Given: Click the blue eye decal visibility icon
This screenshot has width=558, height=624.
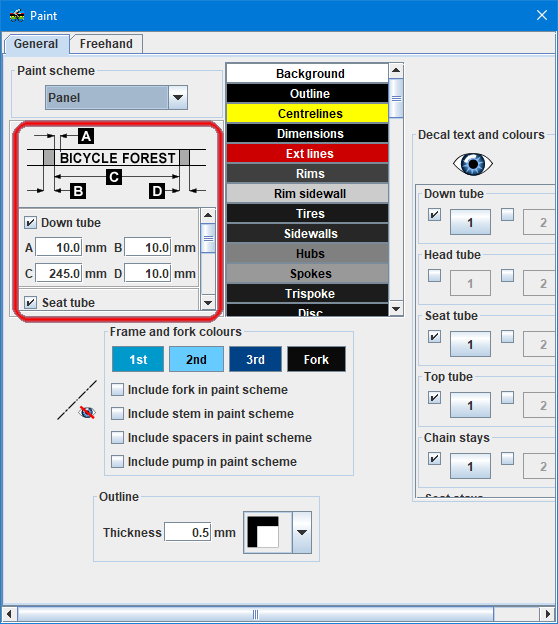Looking at the screenshot, I should [473, 164].
